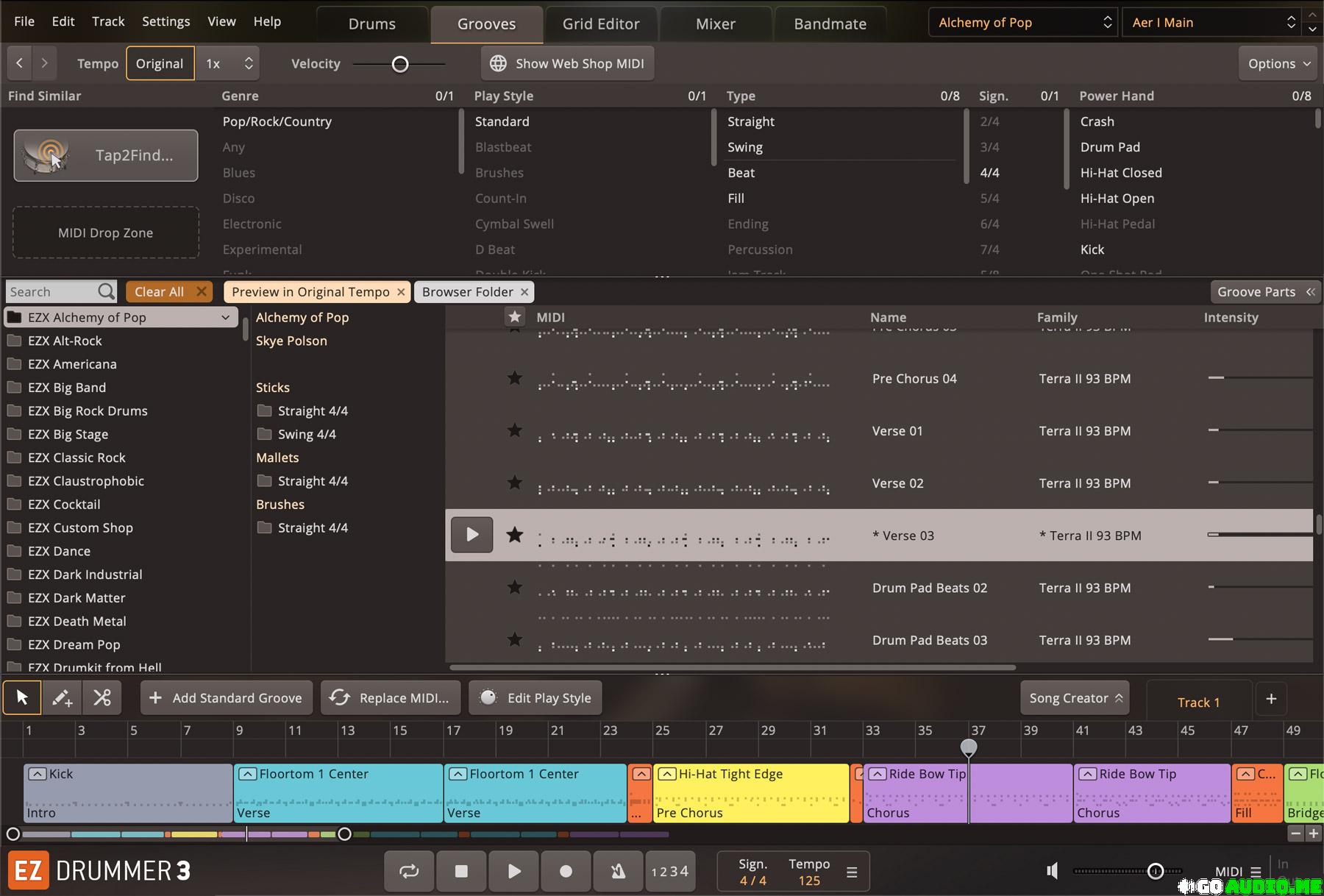The width and height of the screenshot is (1324, 896).
Task: Switch to the Mixer tab
Action: [x=716, y=24]
